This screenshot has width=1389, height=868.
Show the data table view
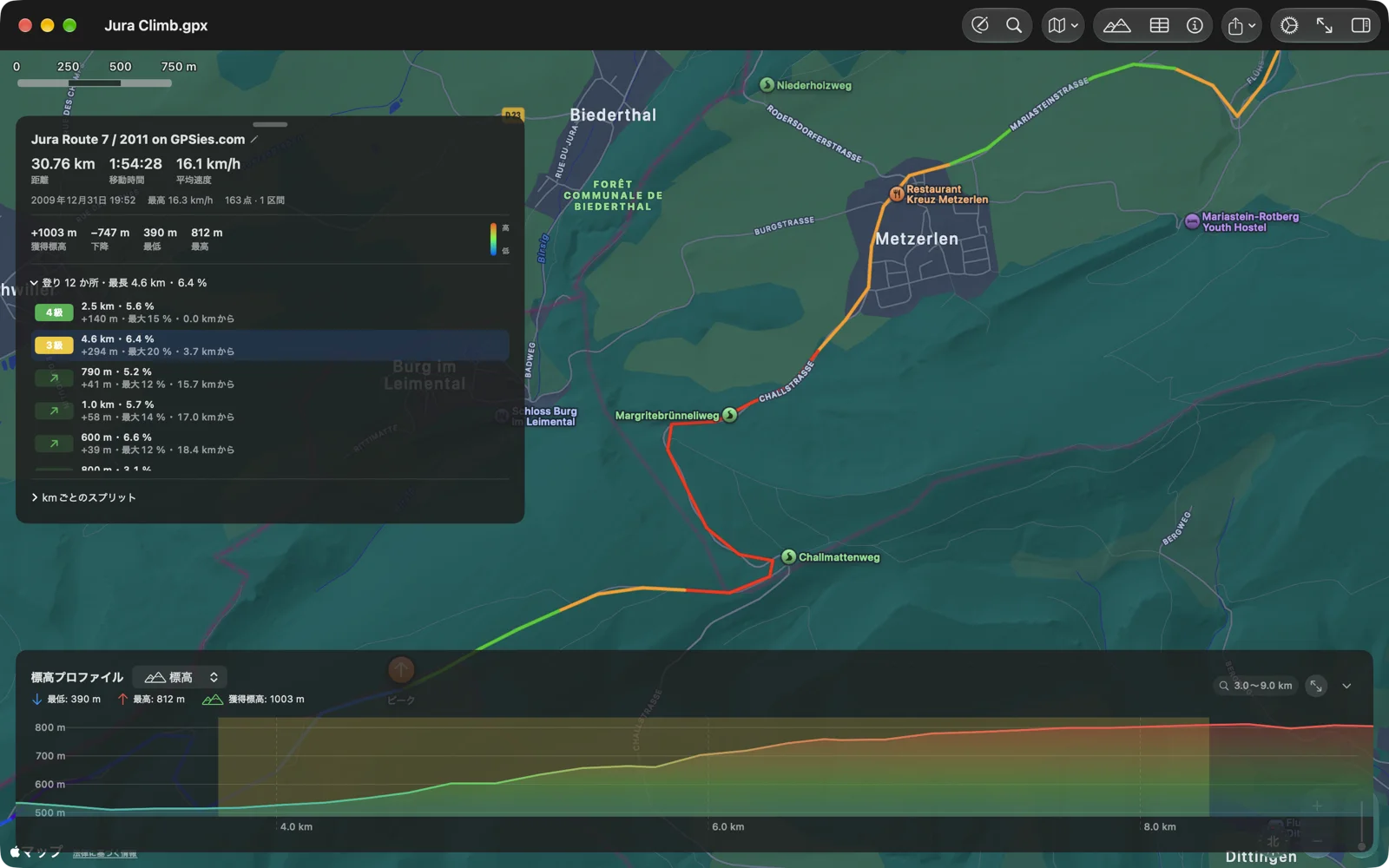click(x=1159, y=25)
